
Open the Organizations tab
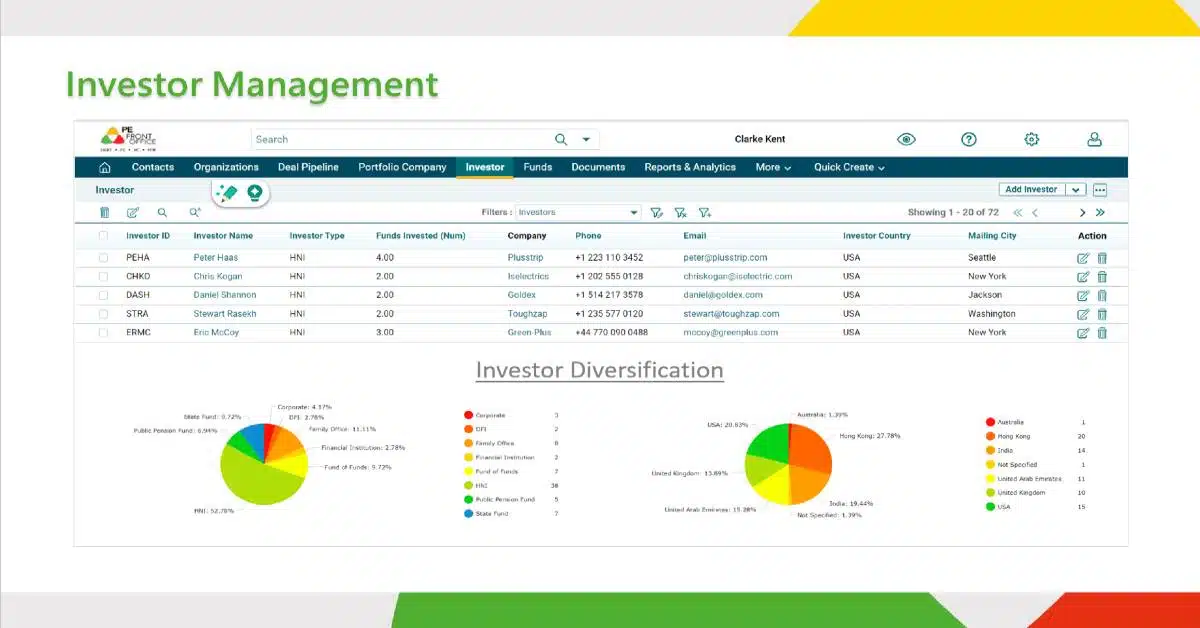coord(226,168)
